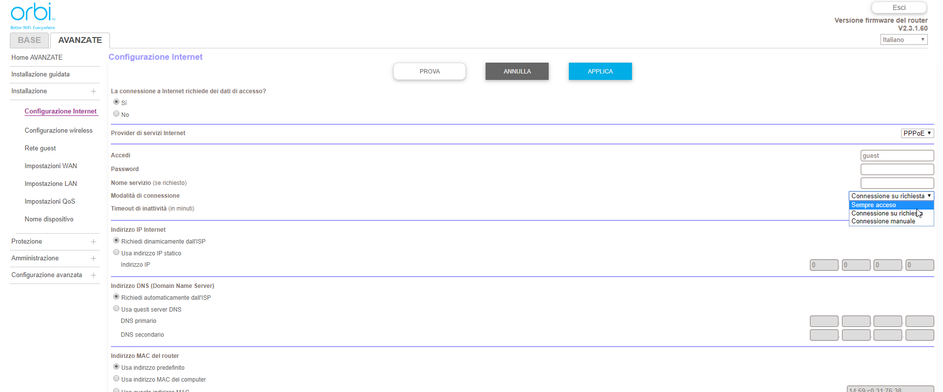943x392 pixels.
Task: Open the PPPoE provider dropdown
Action: coord(917,133)
